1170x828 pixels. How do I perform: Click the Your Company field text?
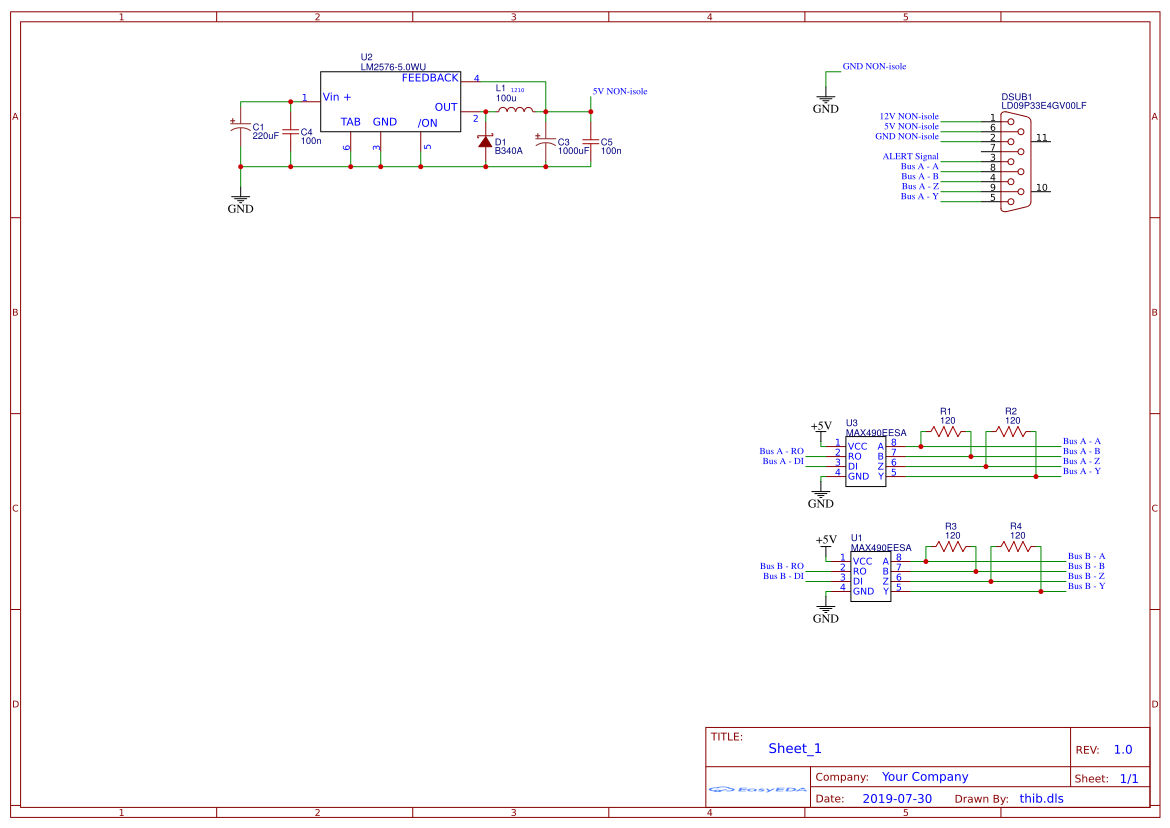[925, 777]
